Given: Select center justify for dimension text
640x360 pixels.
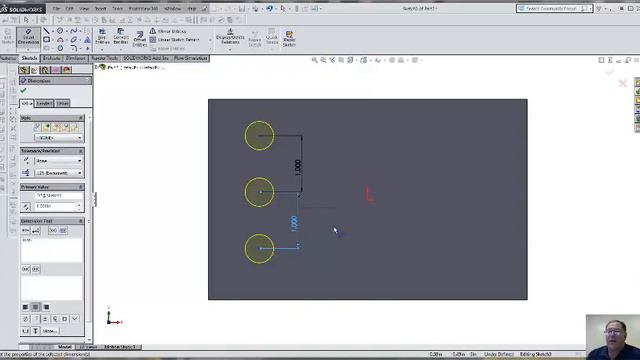Looking at the screenshot, I should tap(36, 307).
